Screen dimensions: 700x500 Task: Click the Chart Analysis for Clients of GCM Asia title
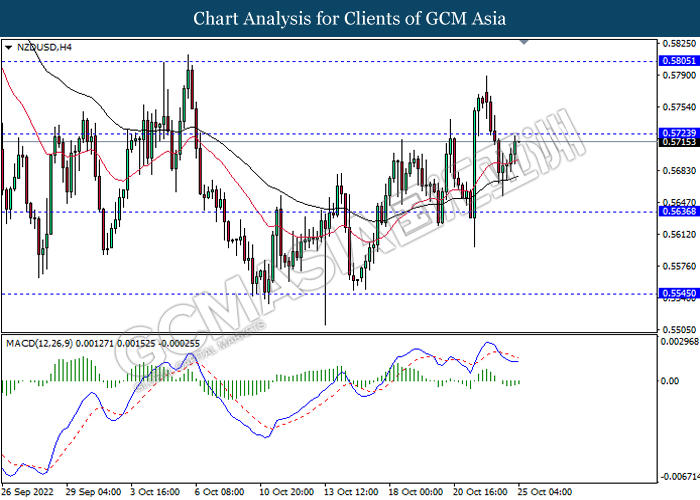[x=350, y=19]
